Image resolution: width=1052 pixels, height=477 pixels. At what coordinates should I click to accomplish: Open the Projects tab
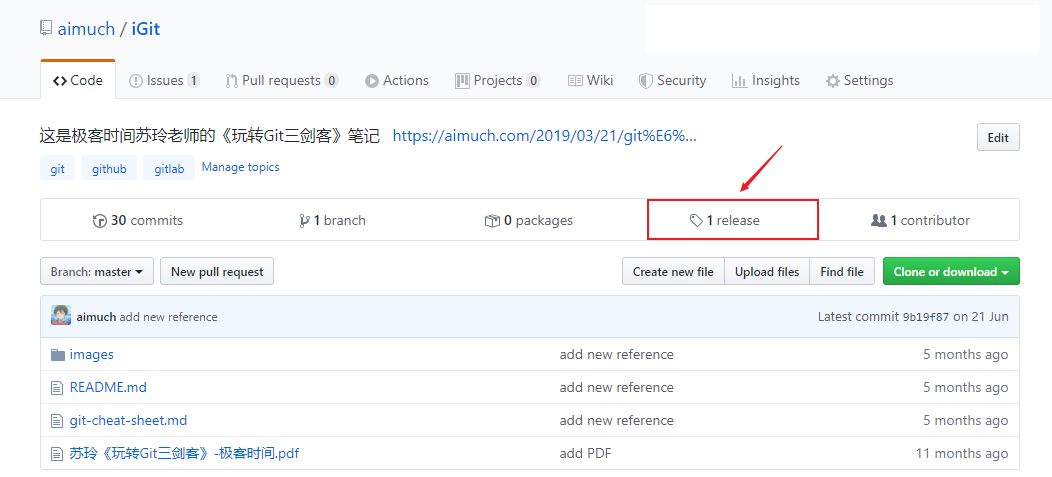[498, 81]
